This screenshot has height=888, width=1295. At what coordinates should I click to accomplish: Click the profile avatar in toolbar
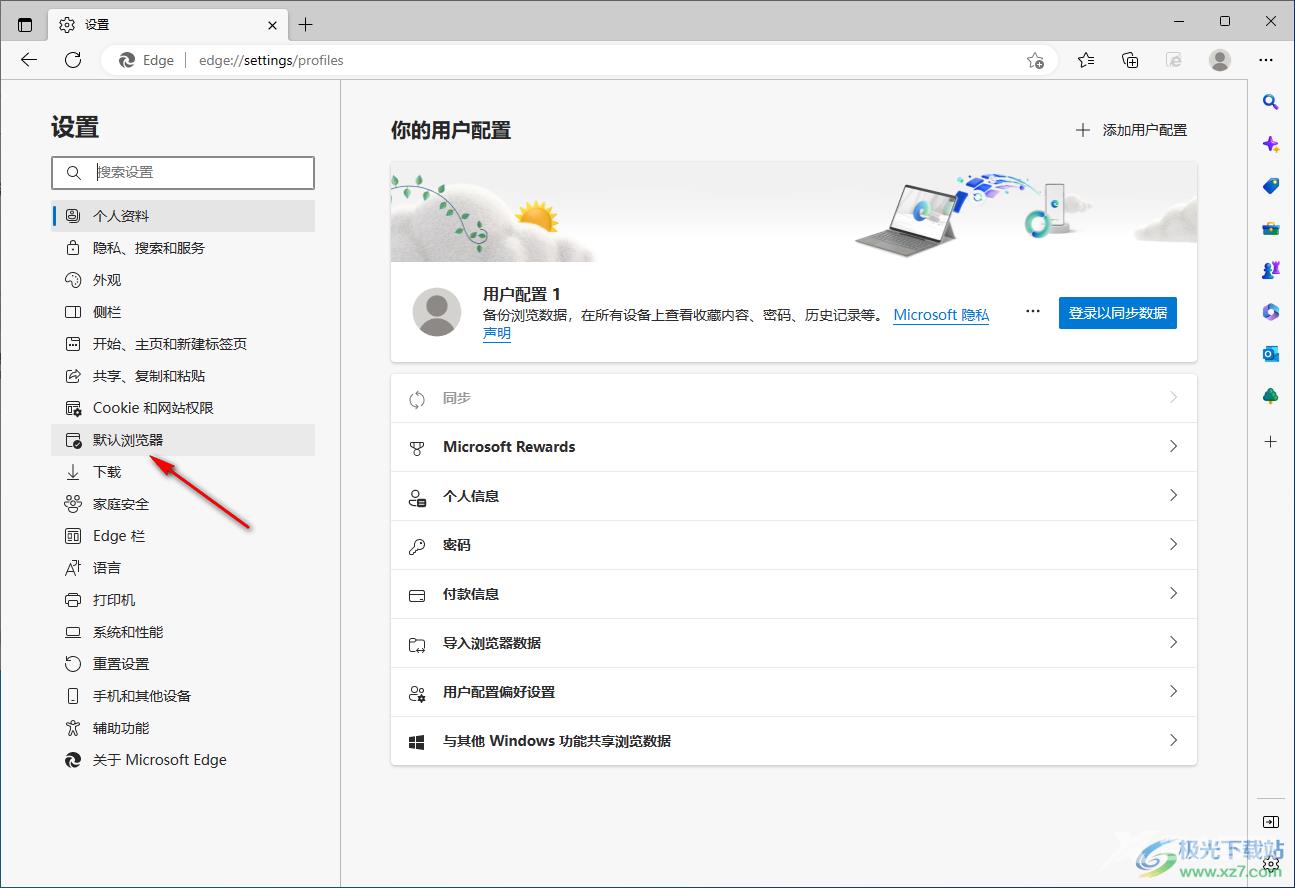1220,60
